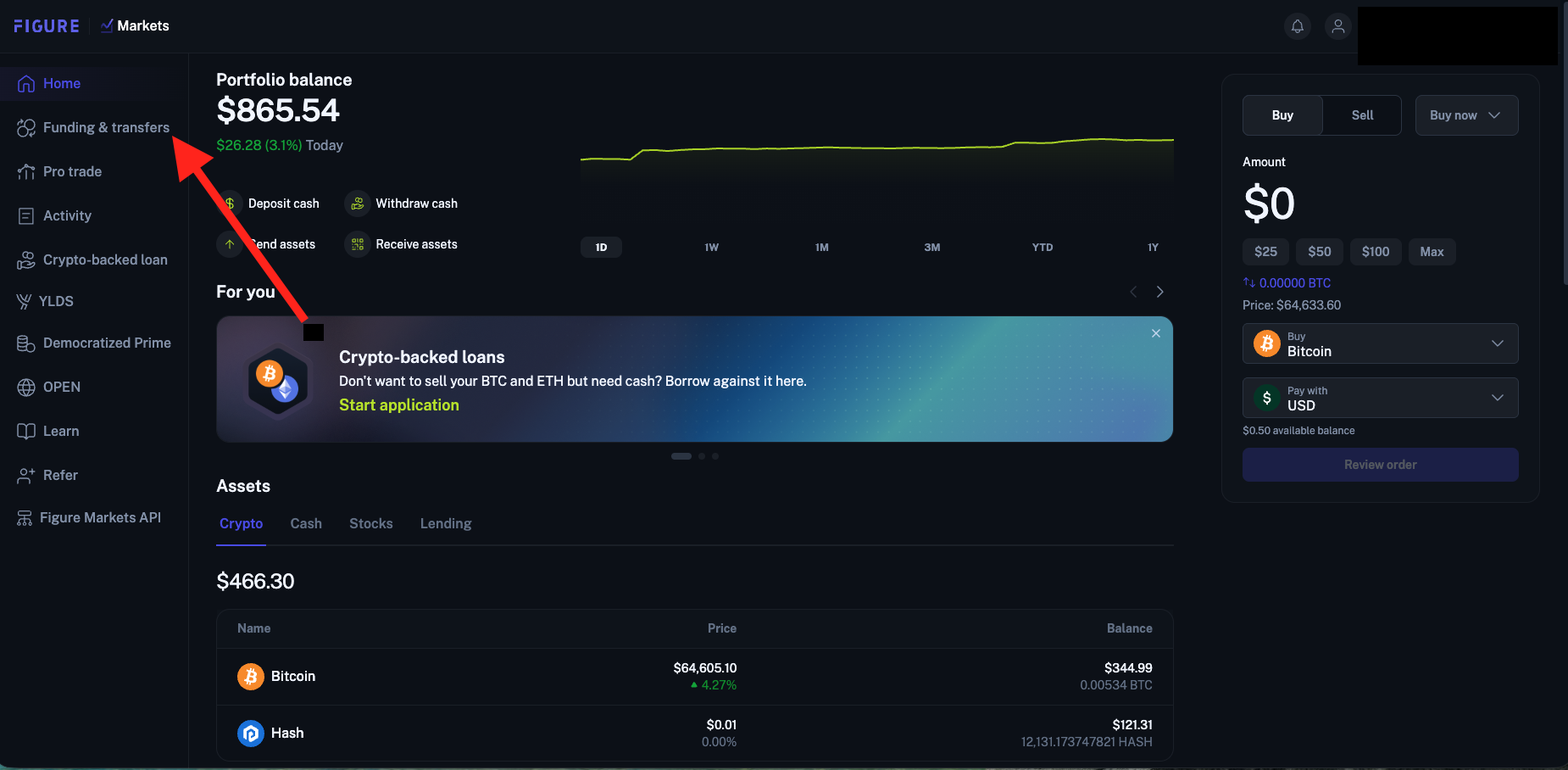Set chart range to 1Y
1568x770 pixels.
1153,248
